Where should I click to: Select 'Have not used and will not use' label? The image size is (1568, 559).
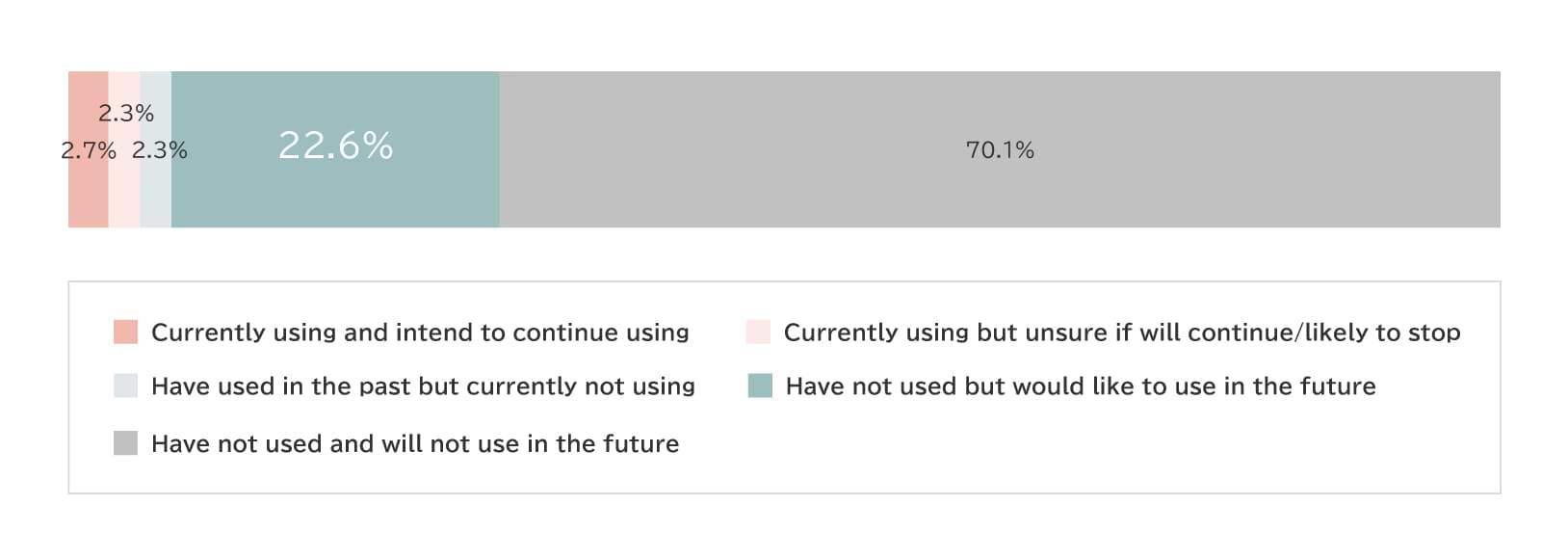coord(415,443)
